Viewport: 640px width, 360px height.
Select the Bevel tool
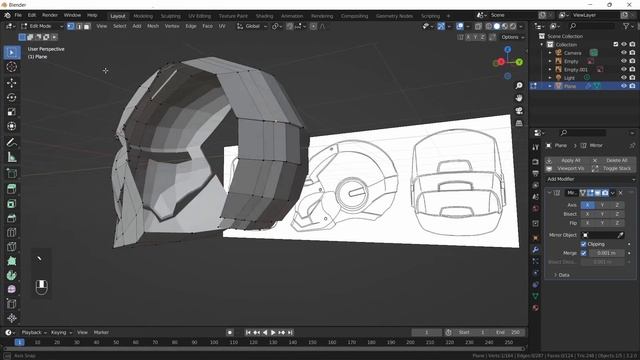point(11,218)
